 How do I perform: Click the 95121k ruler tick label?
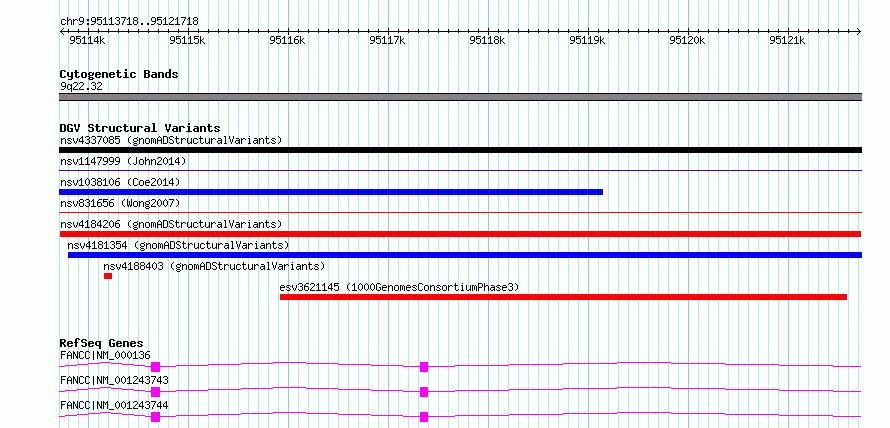[787, 40]
